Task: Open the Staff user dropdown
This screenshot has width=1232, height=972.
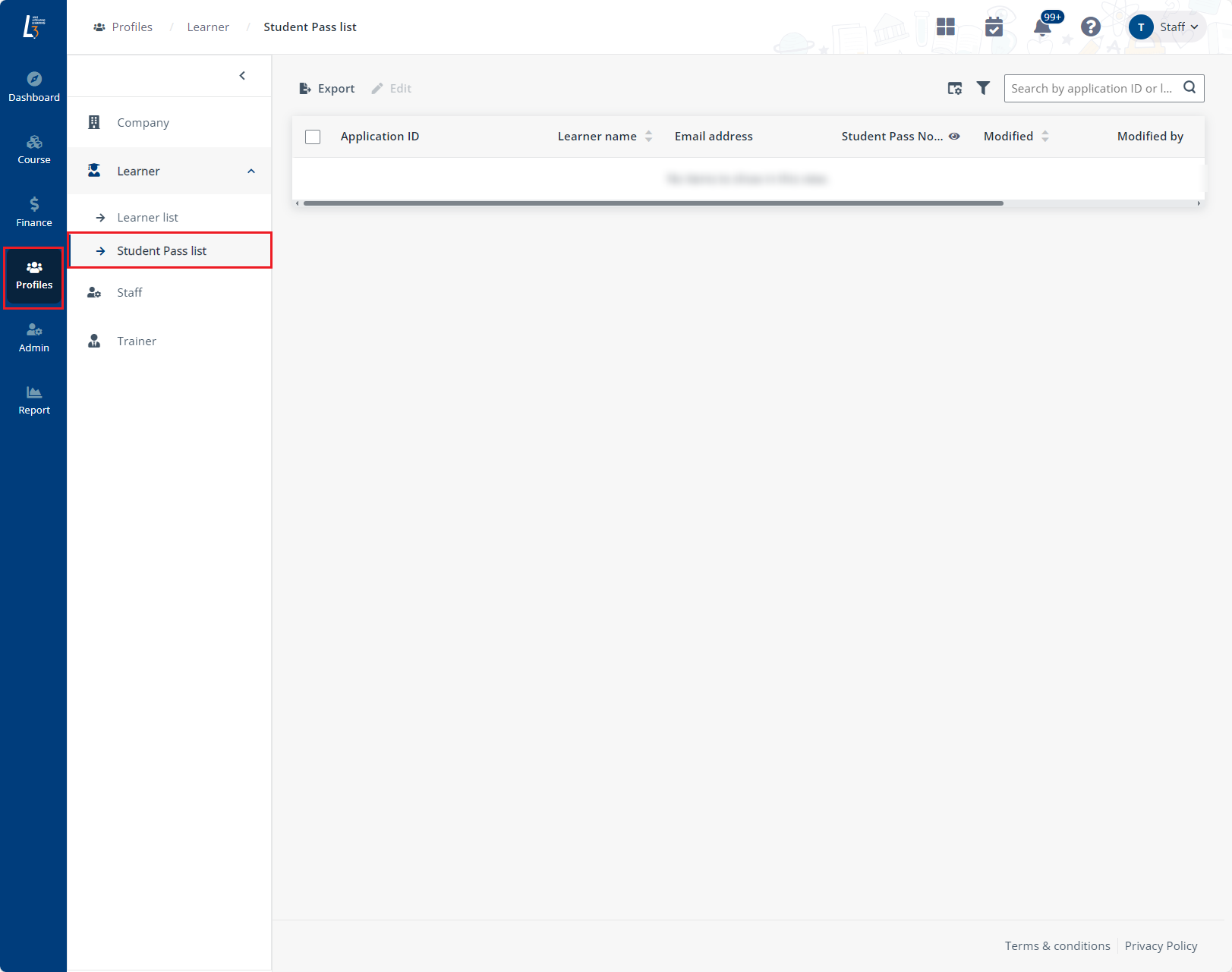Action: click(1166, 27)
